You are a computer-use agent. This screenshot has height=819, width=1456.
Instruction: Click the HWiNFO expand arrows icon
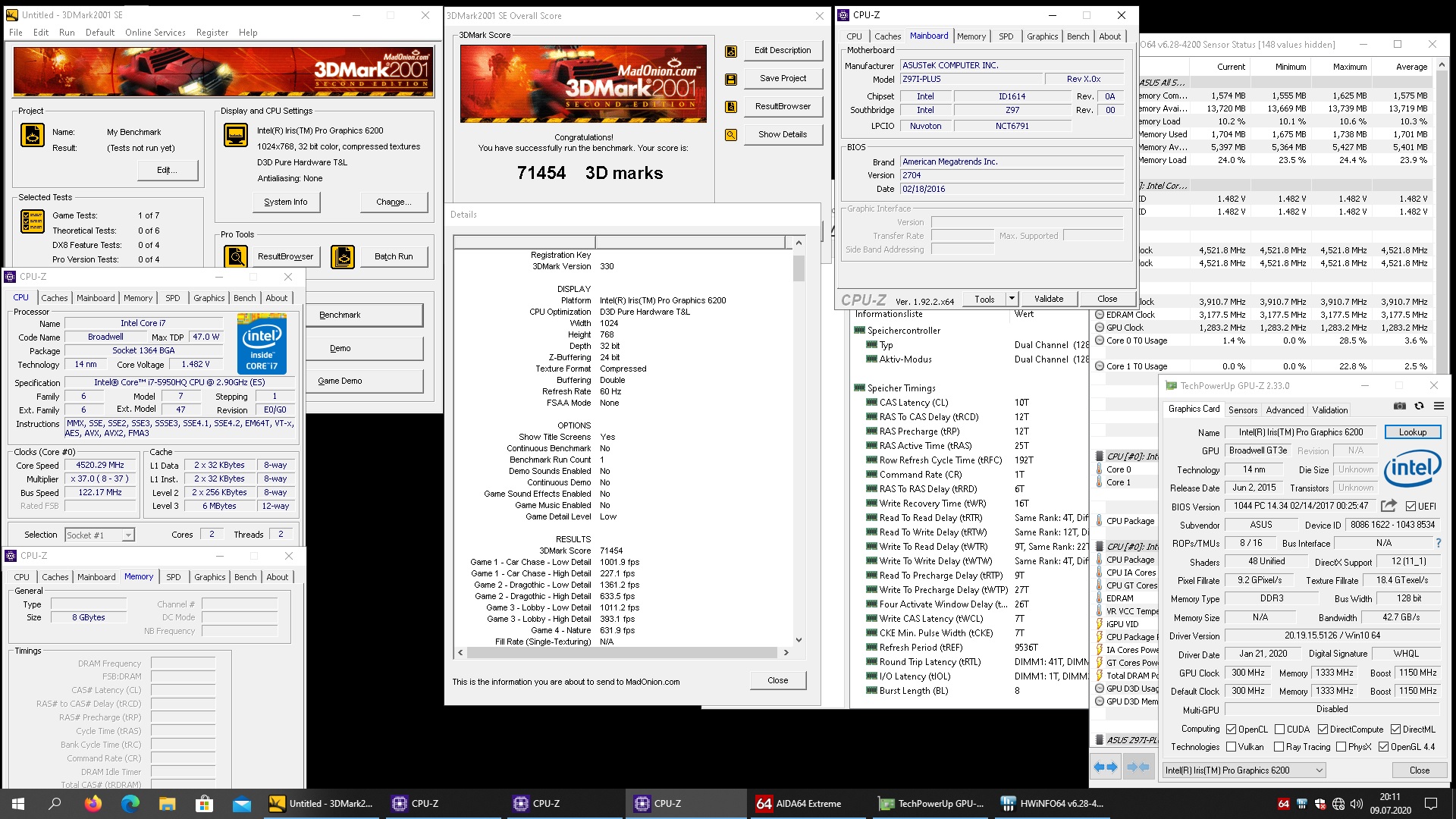(x=1106, y=767)
